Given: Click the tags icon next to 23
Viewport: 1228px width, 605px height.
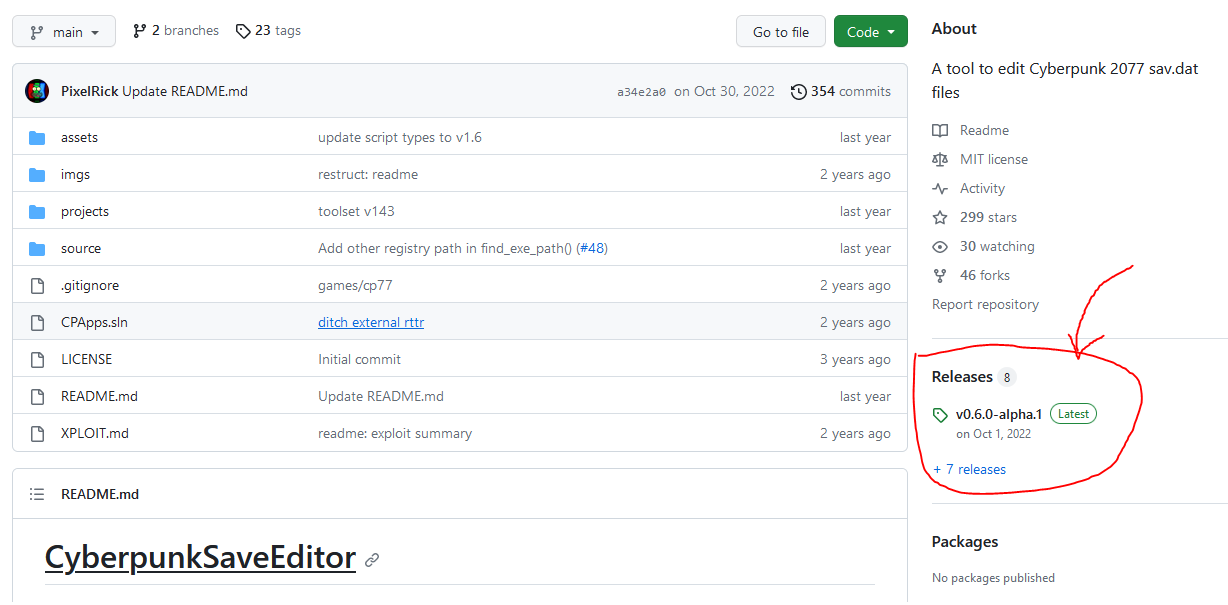Looking at the screenshot, I should point(243,31).
